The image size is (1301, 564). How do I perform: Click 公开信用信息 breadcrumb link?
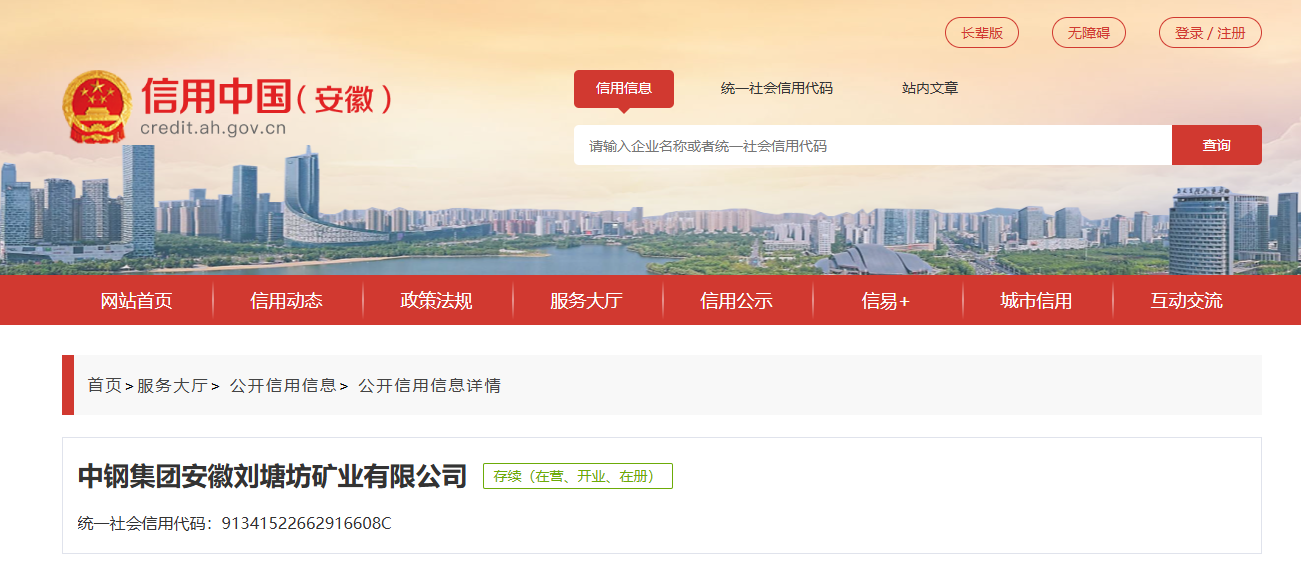(283, 385)
